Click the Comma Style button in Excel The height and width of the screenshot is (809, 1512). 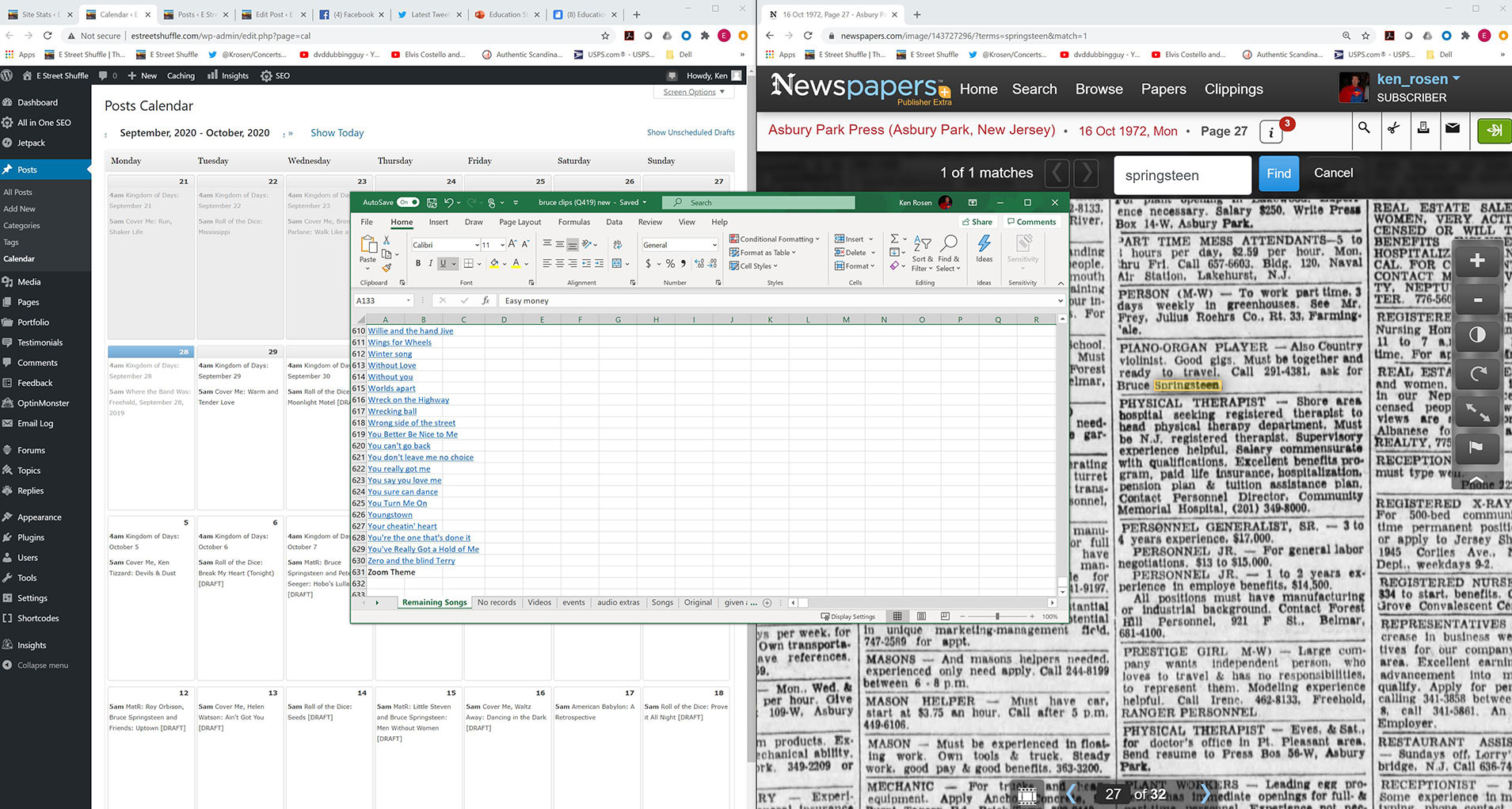(x=683, y=263)
